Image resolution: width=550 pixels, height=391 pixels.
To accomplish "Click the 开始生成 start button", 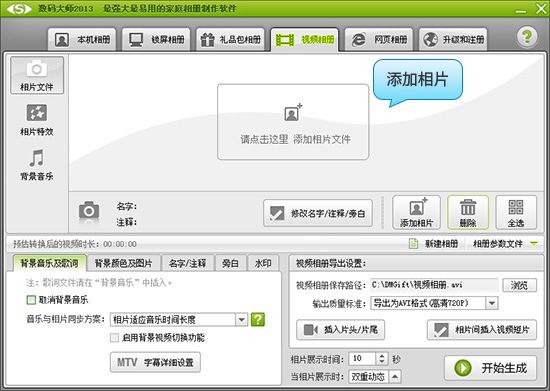I will click(x=490, y=368).
